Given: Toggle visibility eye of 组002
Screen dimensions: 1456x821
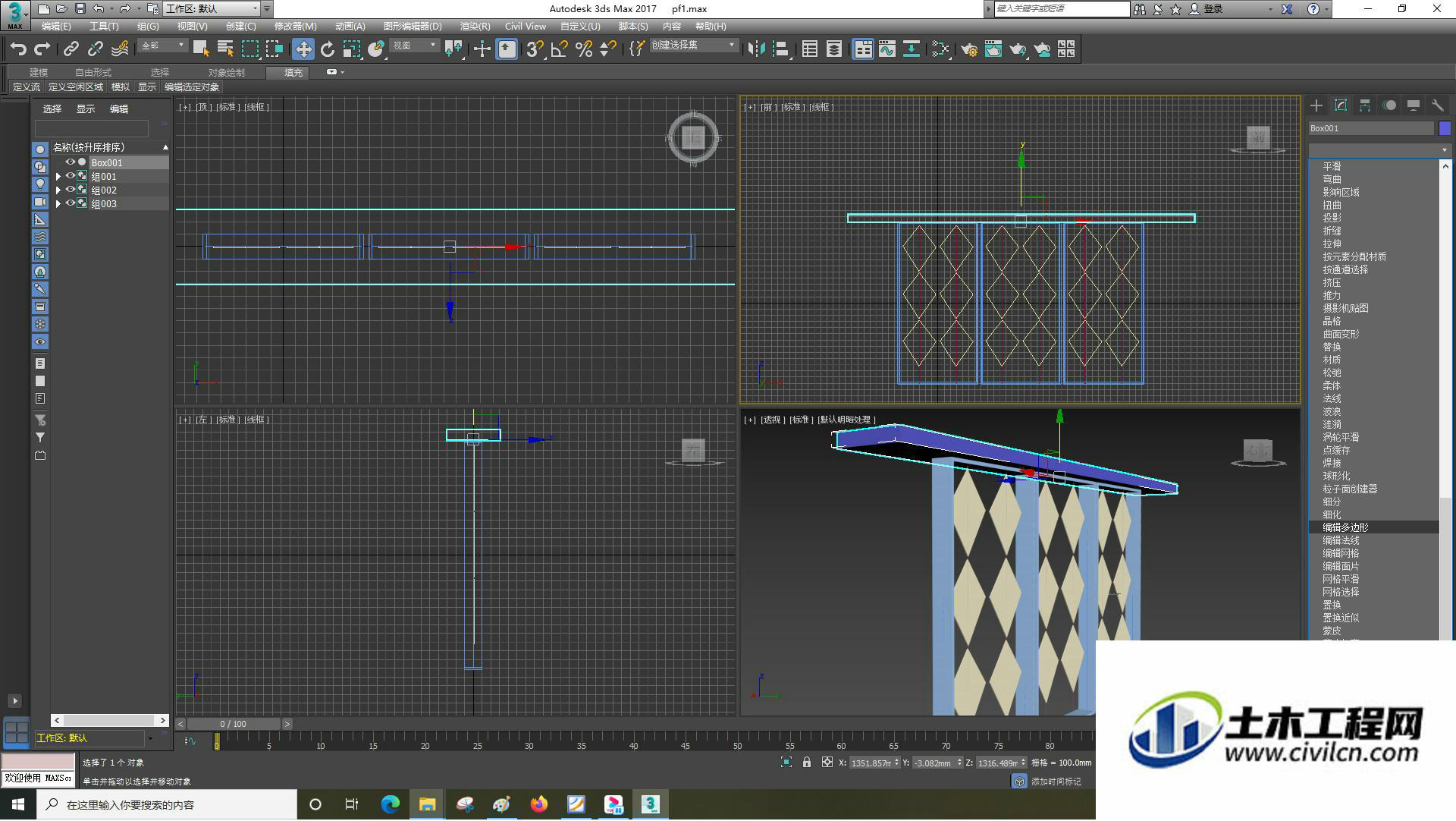Looking at the screenshot, I should (x=71, y=190).
